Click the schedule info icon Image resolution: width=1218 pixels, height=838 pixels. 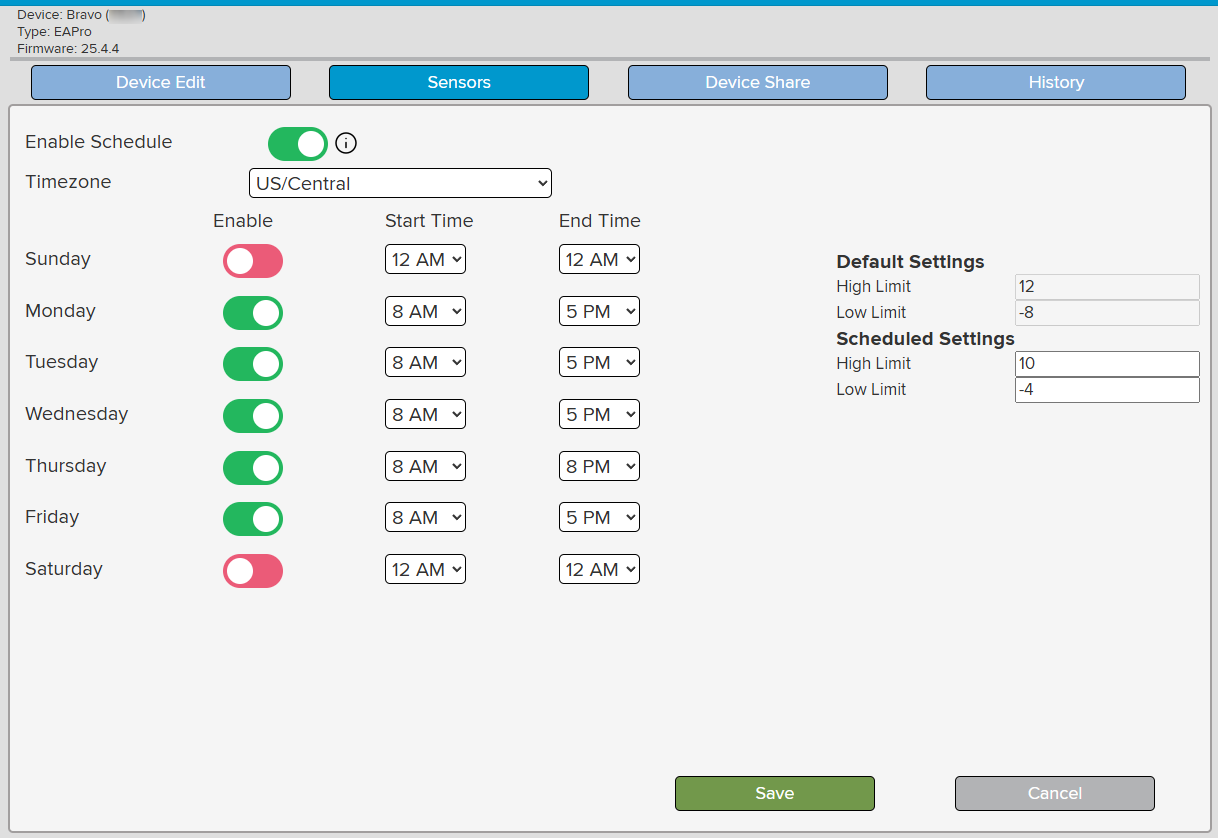pos(346,144)
